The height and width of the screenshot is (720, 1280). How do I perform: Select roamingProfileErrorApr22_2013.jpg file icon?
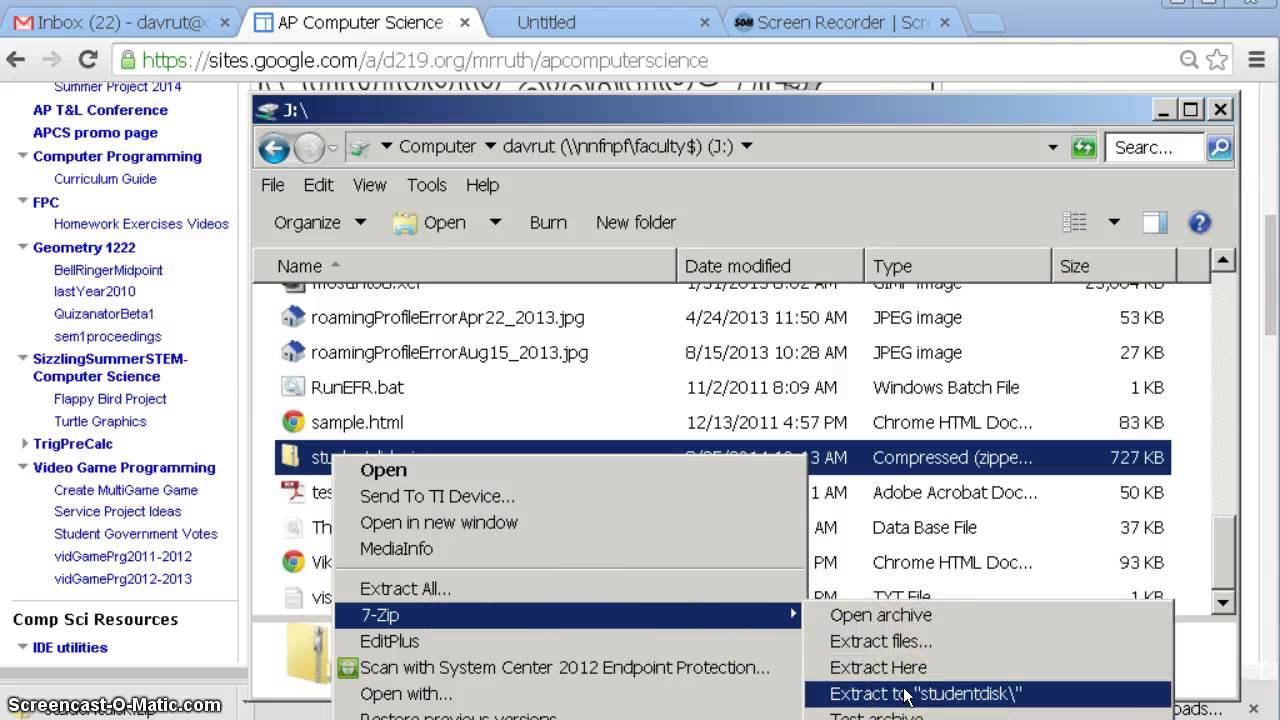pos(292,317)
